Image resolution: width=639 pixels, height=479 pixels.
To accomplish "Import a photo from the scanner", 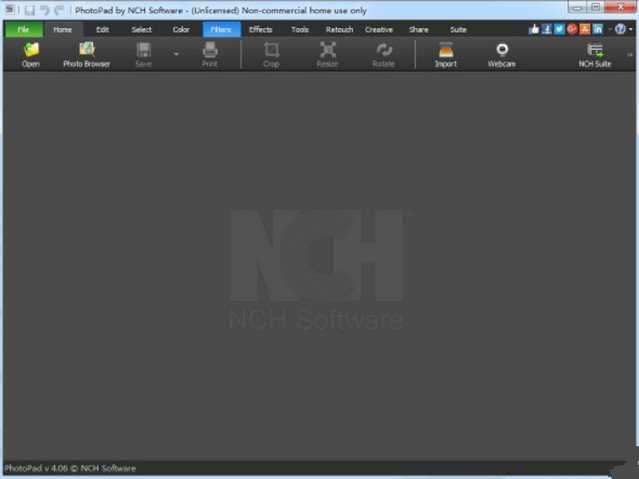I will click(x=446, y=54).
